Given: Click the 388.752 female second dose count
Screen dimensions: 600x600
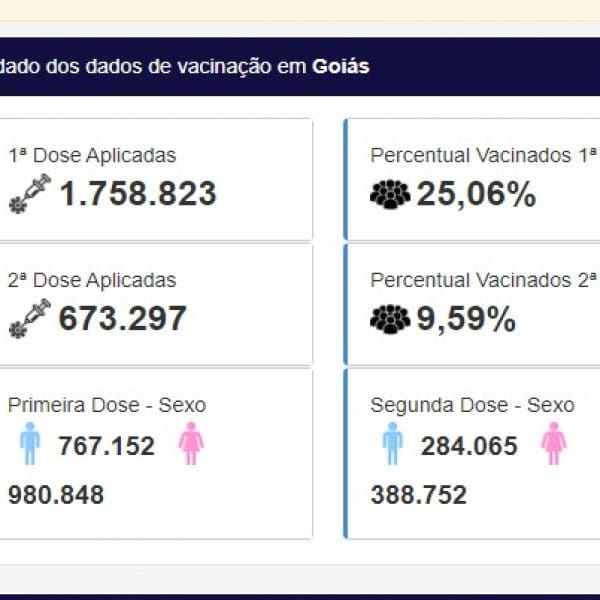Looking at the screenshot, I should point(418,495).
